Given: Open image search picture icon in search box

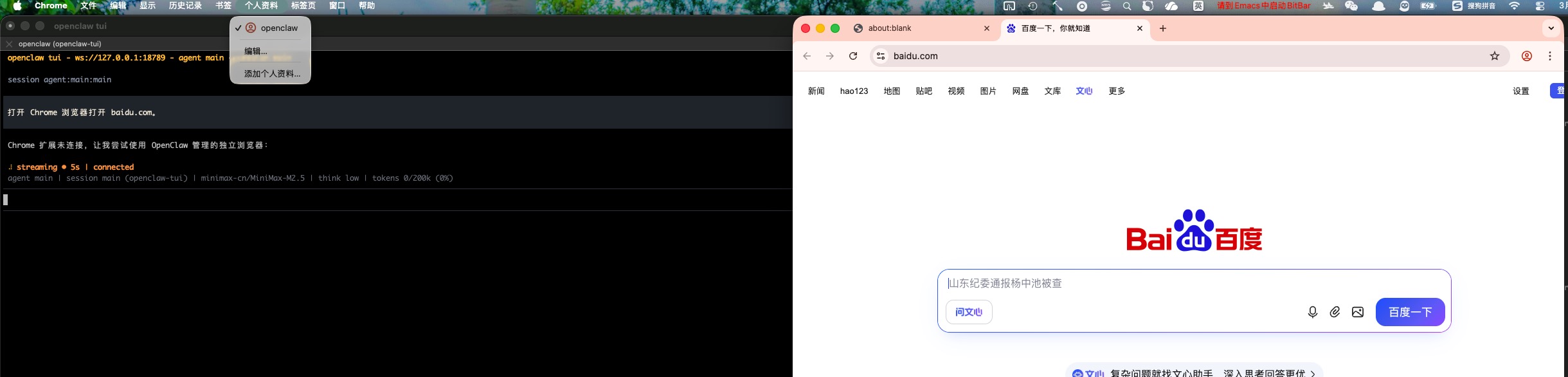Looking at the screenshot, I should coord(1358,312).
